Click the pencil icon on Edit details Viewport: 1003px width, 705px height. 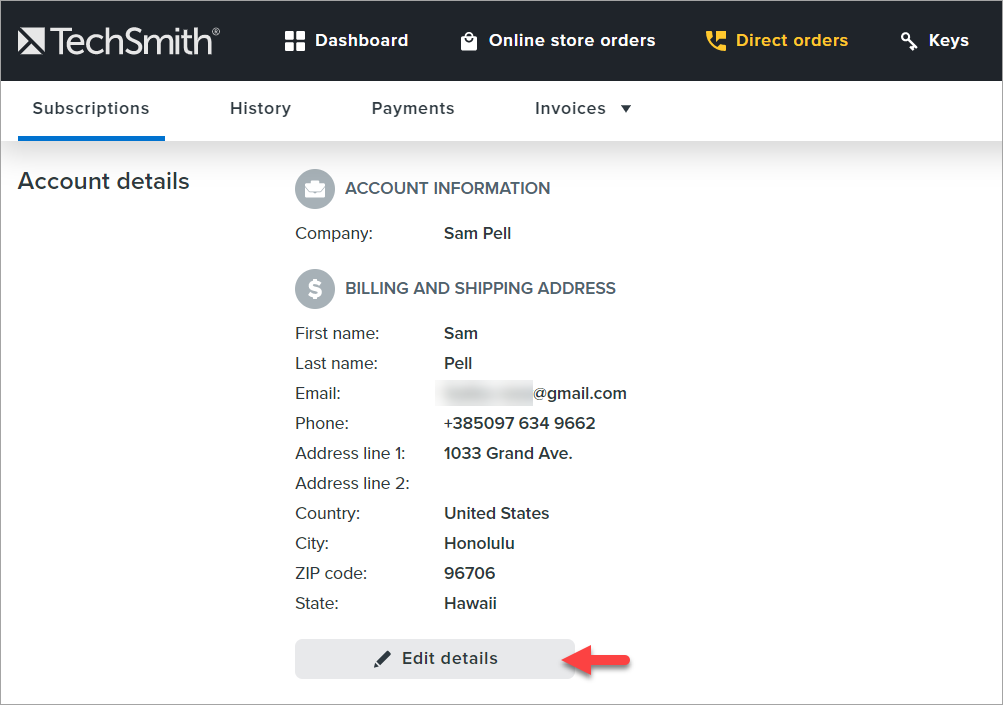(x=381, y=658)
